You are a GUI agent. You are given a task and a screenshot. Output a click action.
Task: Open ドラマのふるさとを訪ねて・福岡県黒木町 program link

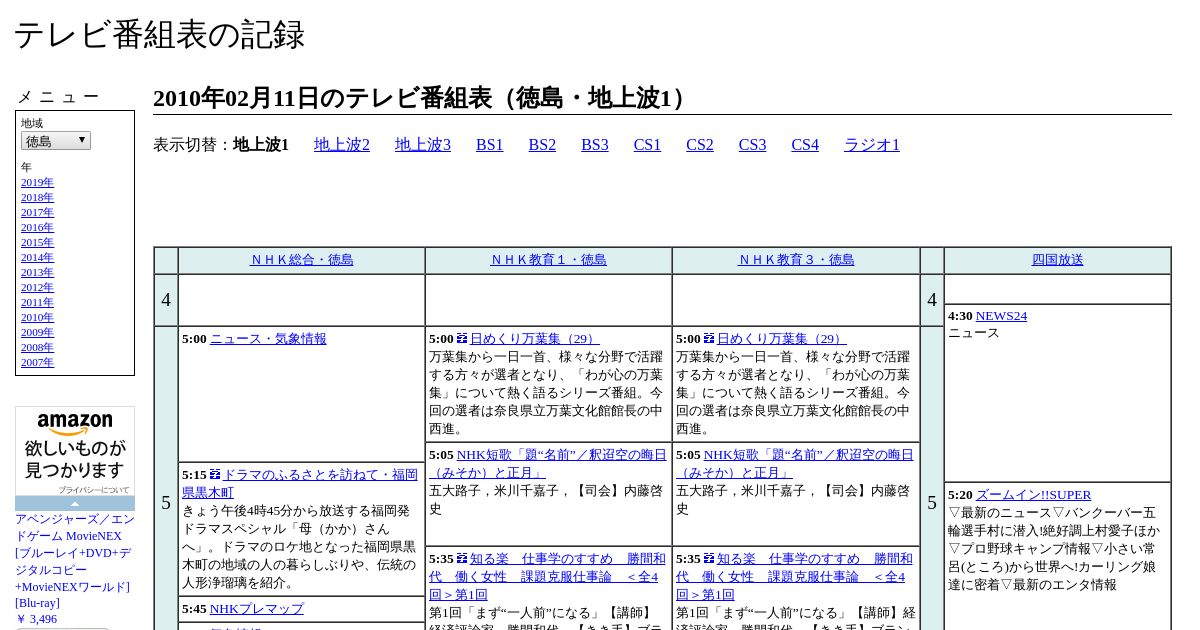(300, 484)
